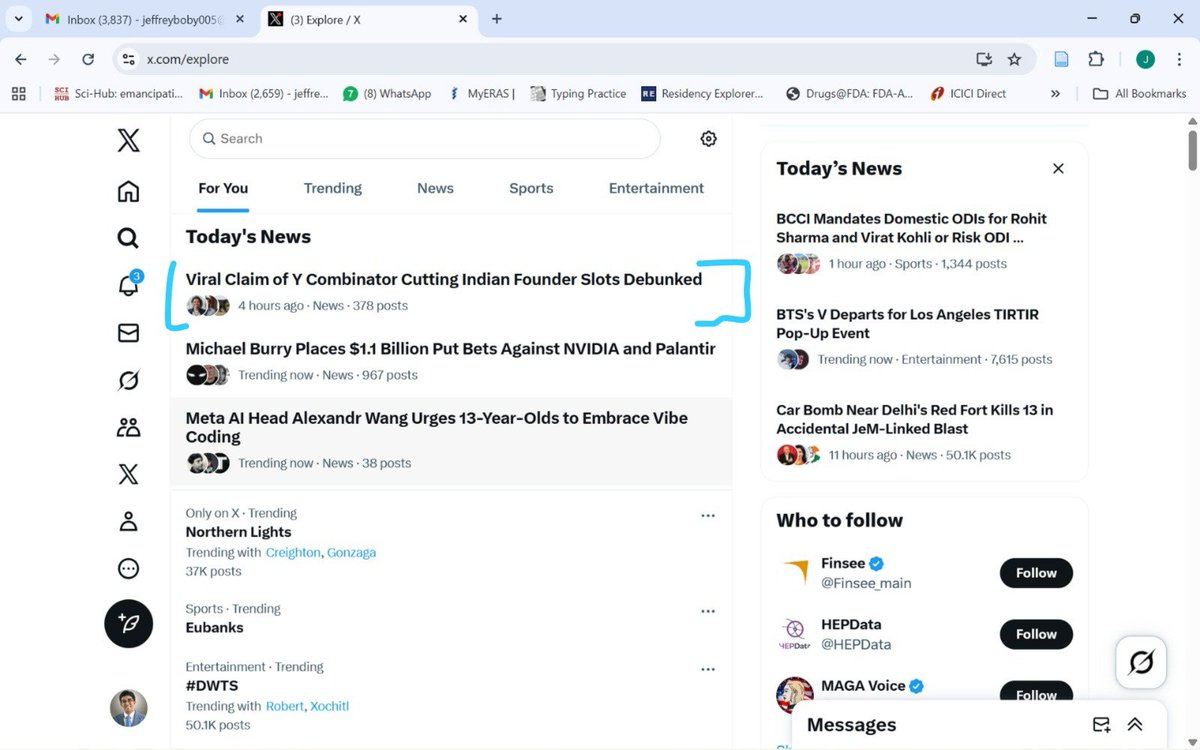Go to Home in X sidebar
The width and height of the screenshot is (1200, 750).
pos(128,191)
